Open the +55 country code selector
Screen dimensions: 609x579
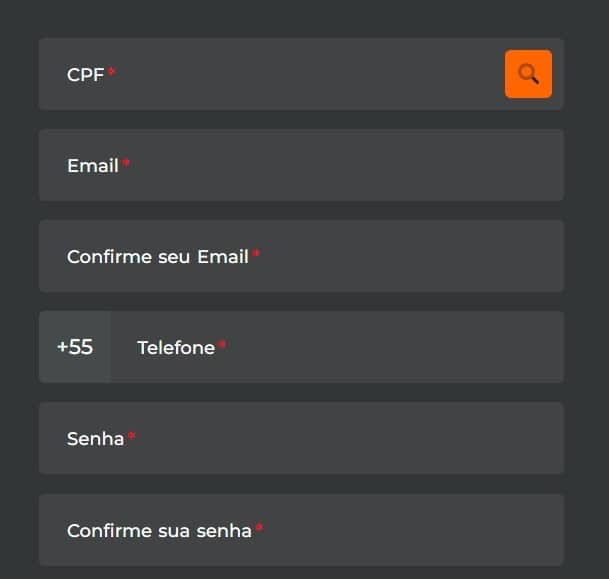[x=75, y=347]
